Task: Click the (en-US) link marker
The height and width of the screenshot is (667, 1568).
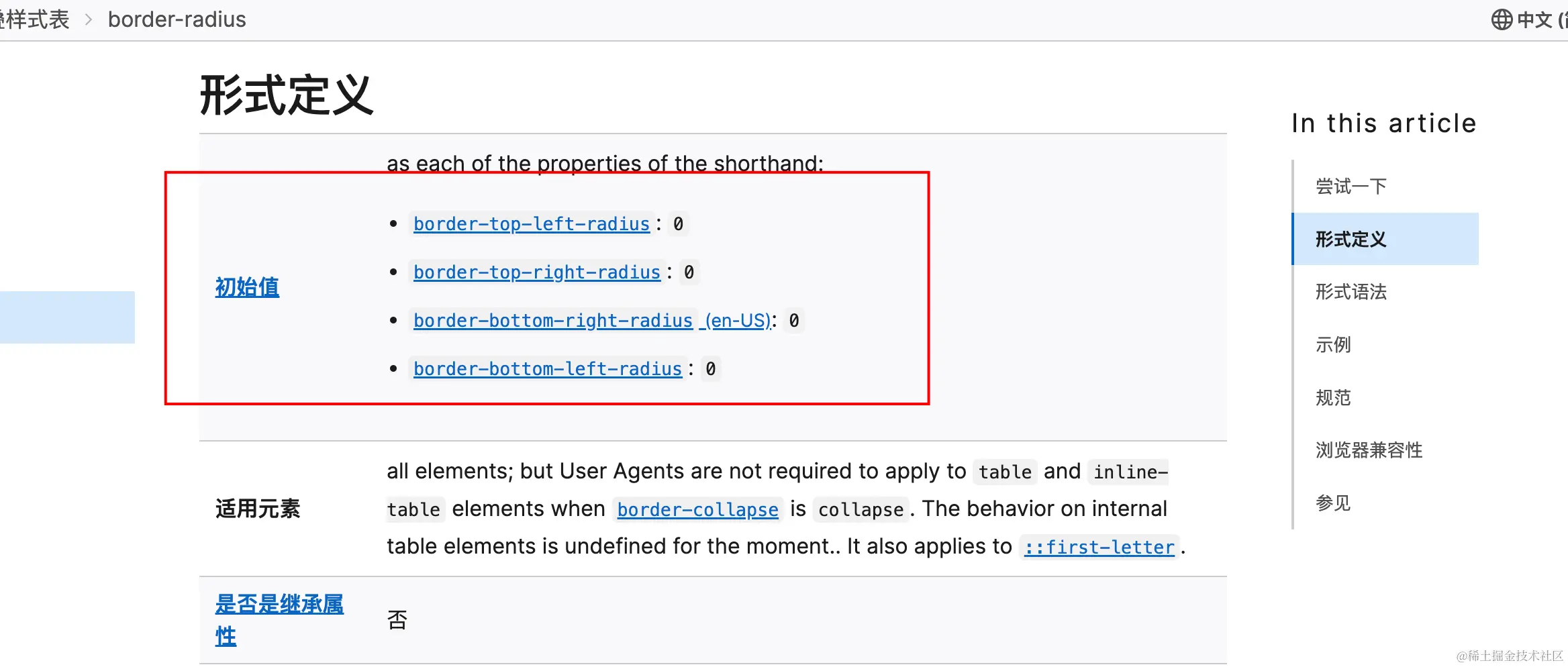Action: click(737, 321)
